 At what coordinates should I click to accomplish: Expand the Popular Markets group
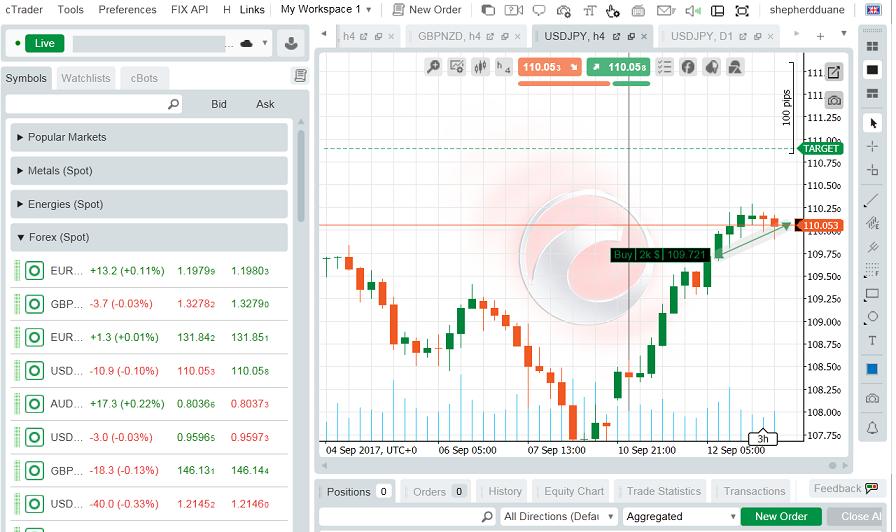pos(149,137)
